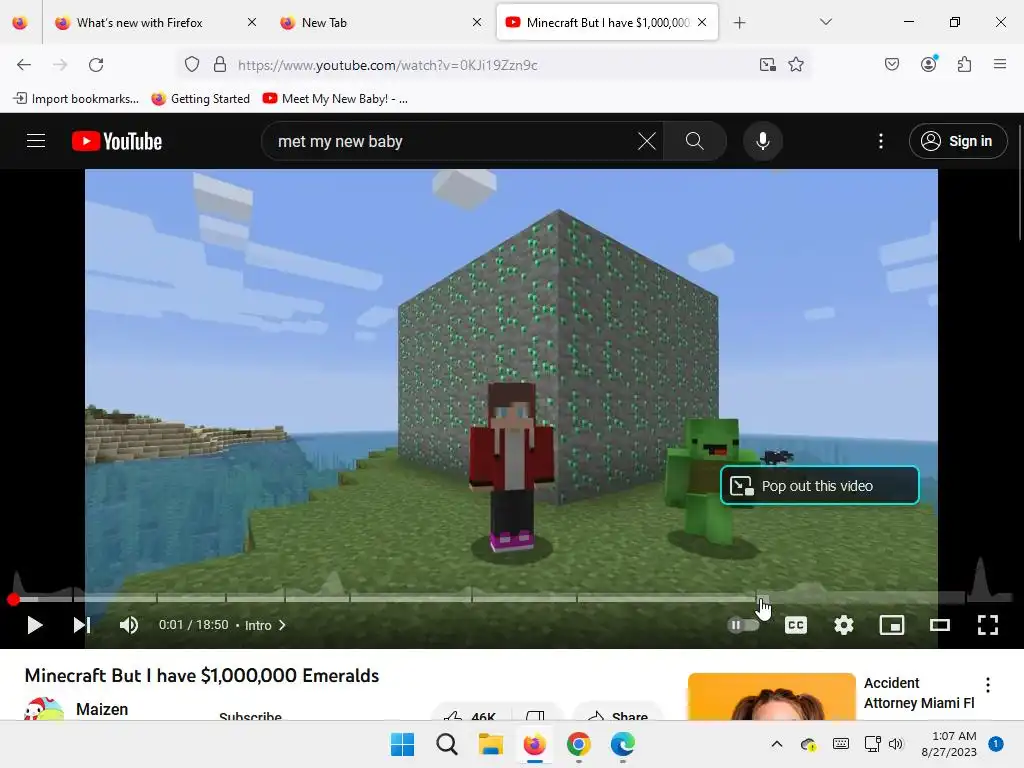Open Firefox application menu
Viewport: 1024px width, 768px height.
click(x=1000, y=64)
